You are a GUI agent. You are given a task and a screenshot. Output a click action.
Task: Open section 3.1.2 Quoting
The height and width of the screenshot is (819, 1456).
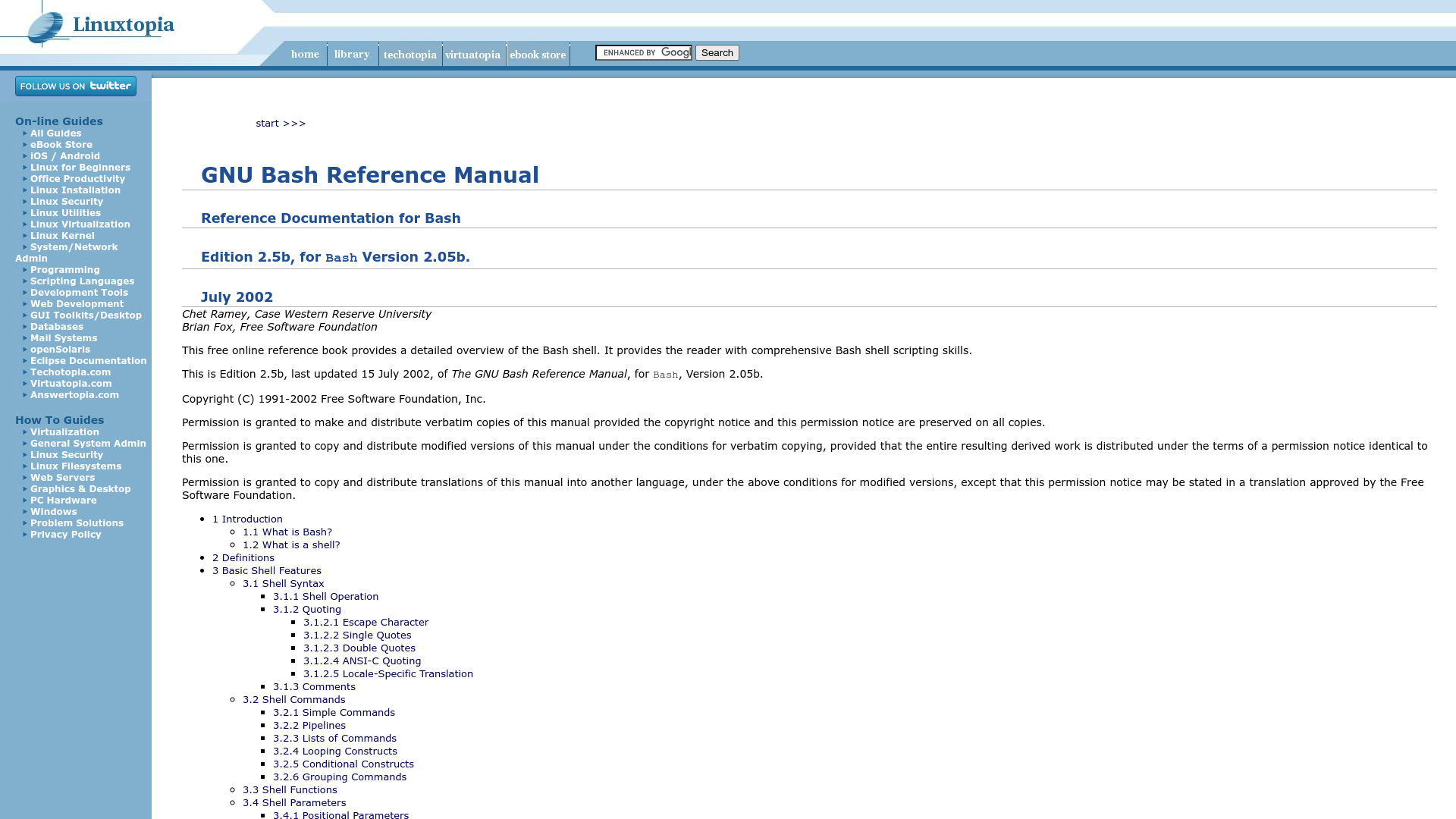tap(306, 609)
